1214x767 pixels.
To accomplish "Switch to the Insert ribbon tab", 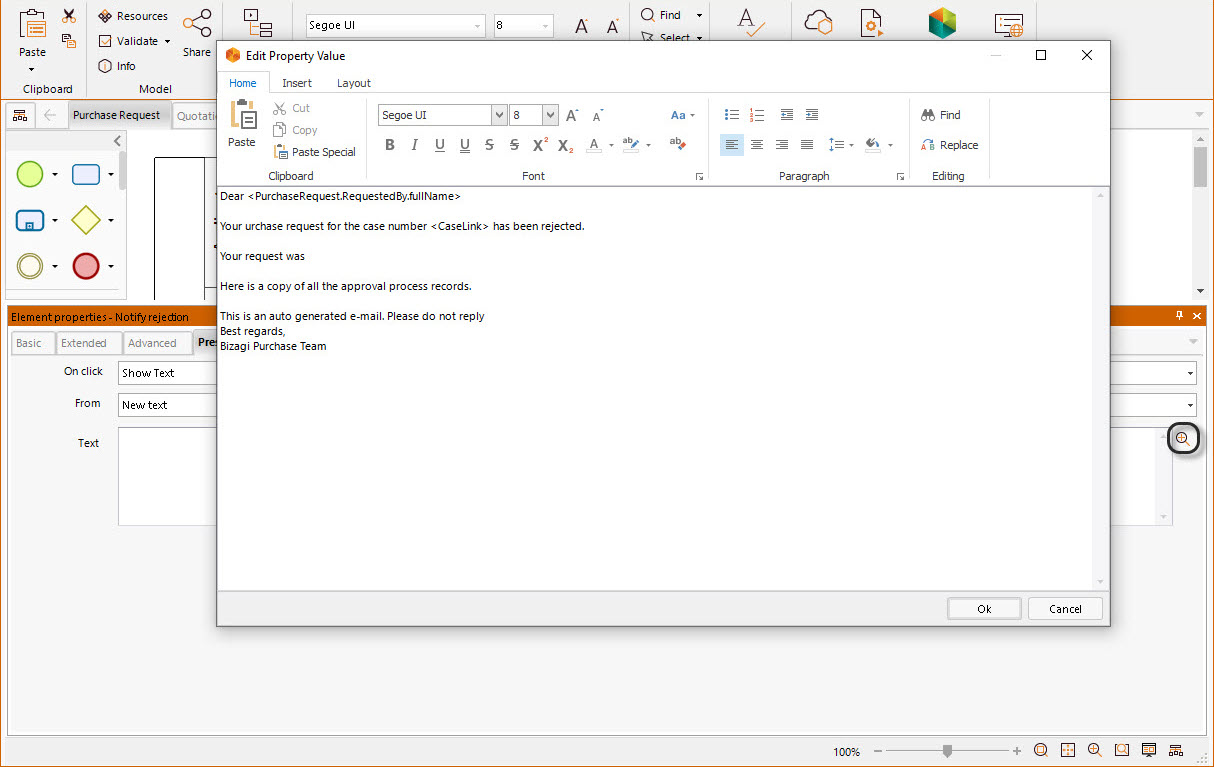I will 297,83.
